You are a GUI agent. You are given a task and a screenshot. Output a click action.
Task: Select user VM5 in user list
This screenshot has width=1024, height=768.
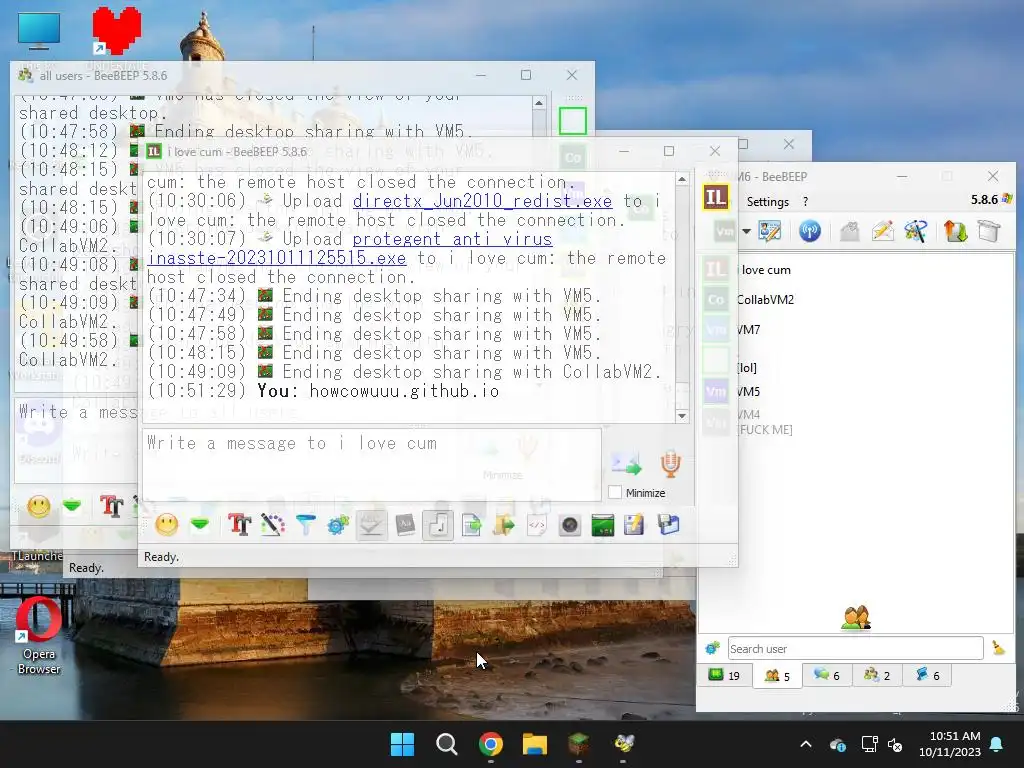coord(857,392)
